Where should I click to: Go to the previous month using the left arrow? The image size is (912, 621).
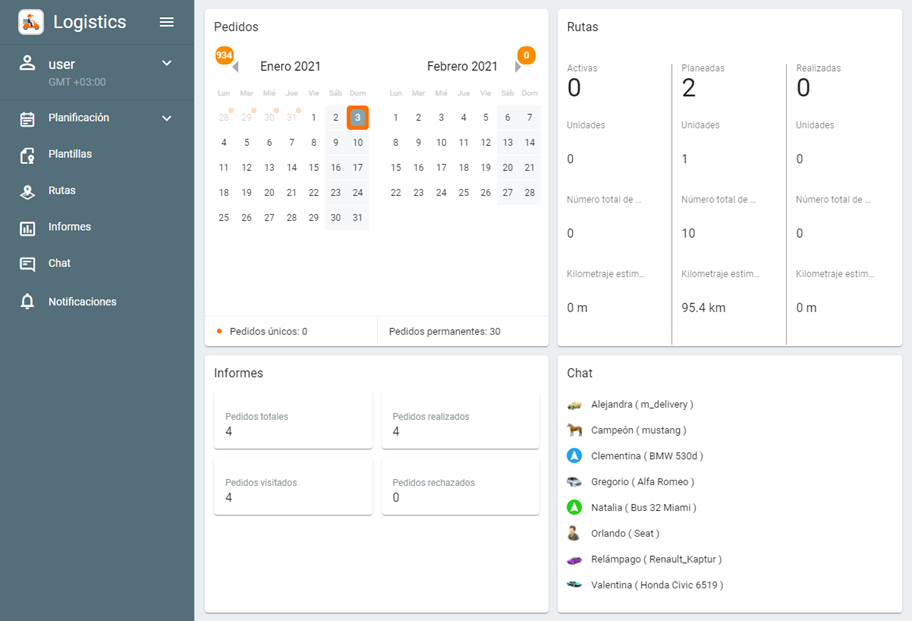coord(235,67)
